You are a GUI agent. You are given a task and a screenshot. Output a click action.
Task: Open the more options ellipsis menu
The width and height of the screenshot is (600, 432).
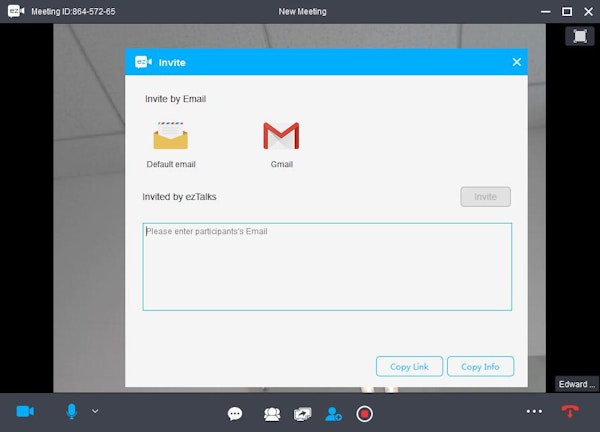(x=534, y=412)
